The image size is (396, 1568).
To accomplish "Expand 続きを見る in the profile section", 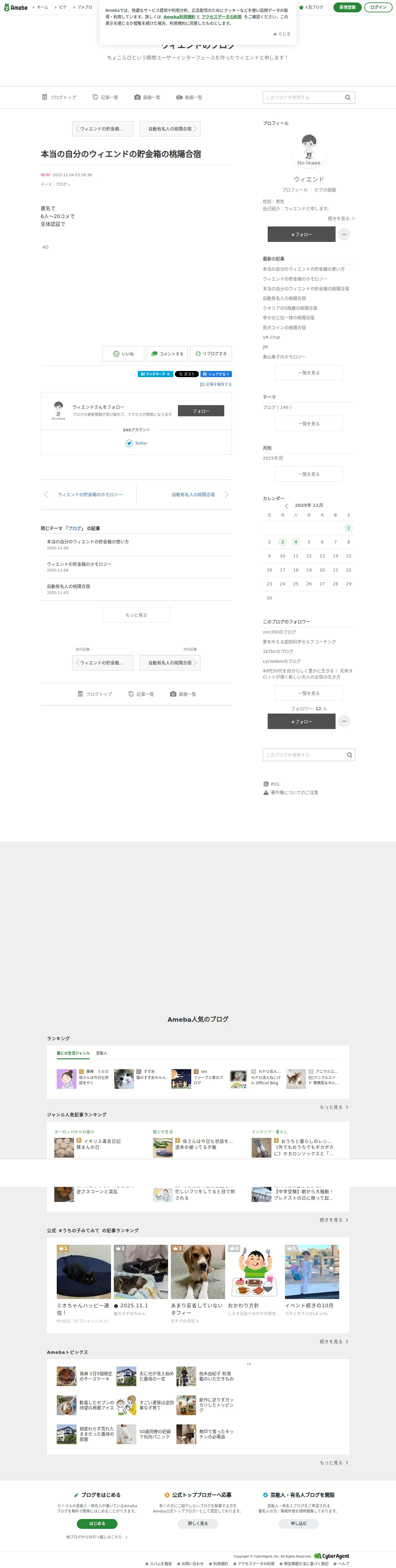I will click(x=341, y=218).
